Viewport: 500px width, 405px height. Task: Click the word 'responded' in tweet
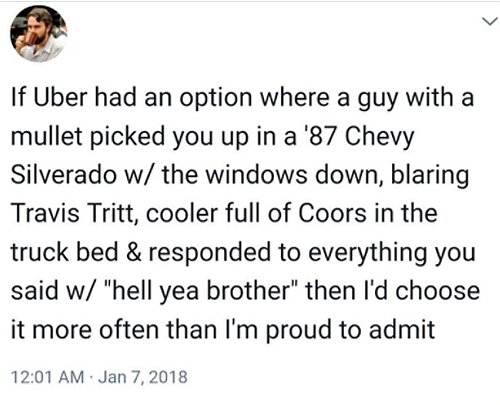click(210, 253)
